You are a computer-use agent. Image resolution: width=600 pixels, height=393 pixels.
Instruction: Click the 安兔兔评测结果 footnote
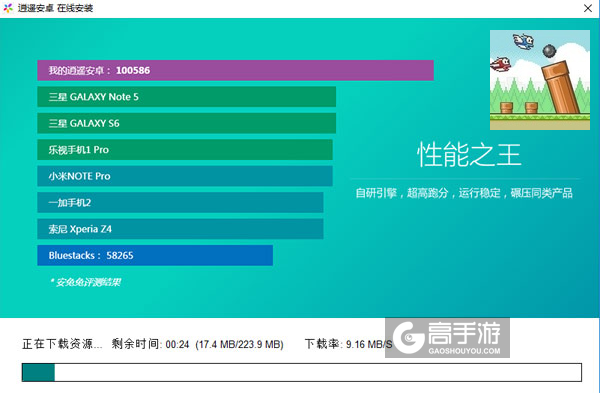(x=85, y=282)
